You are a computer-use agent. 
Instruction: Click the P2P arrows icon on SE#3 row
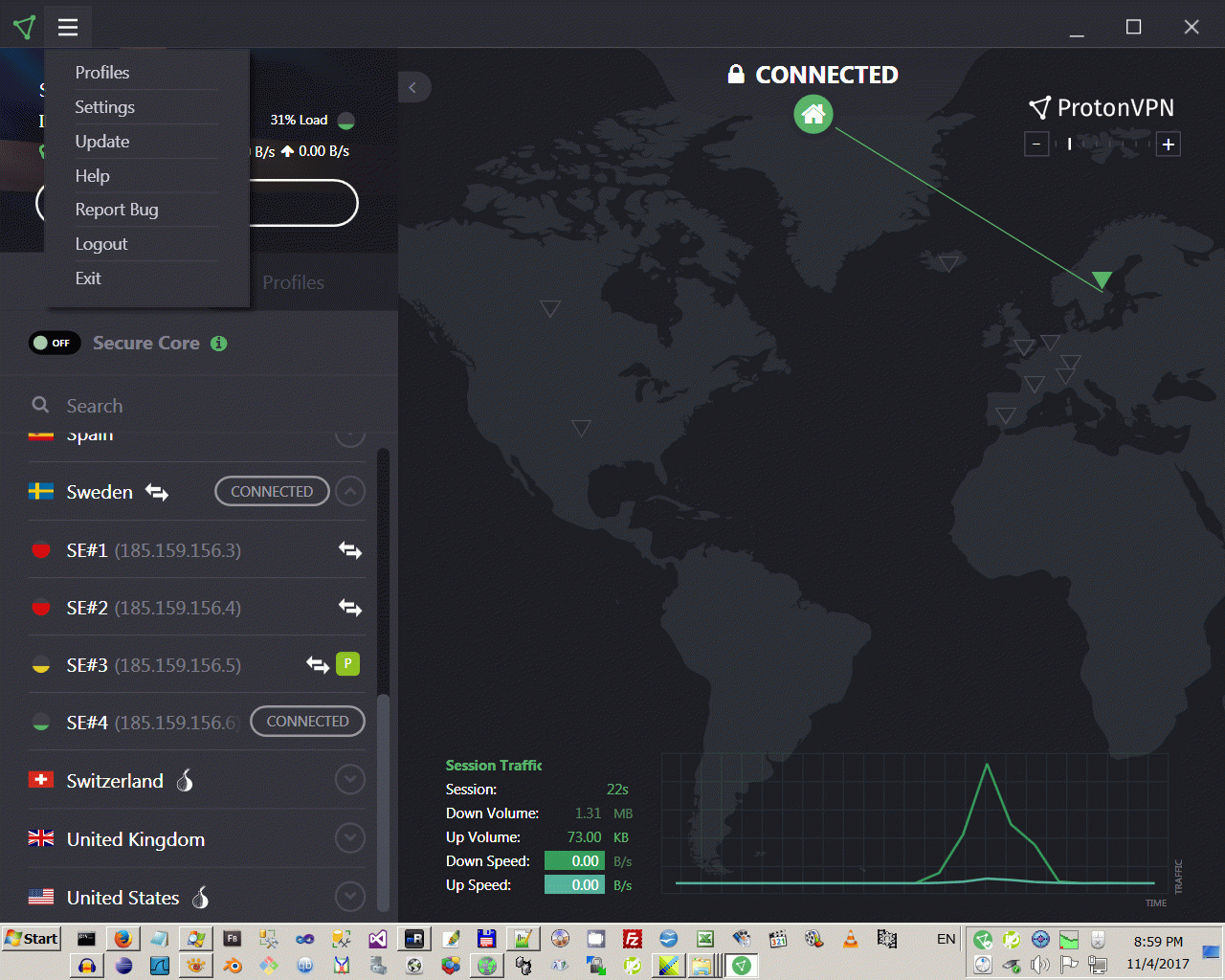click(318, 664)
